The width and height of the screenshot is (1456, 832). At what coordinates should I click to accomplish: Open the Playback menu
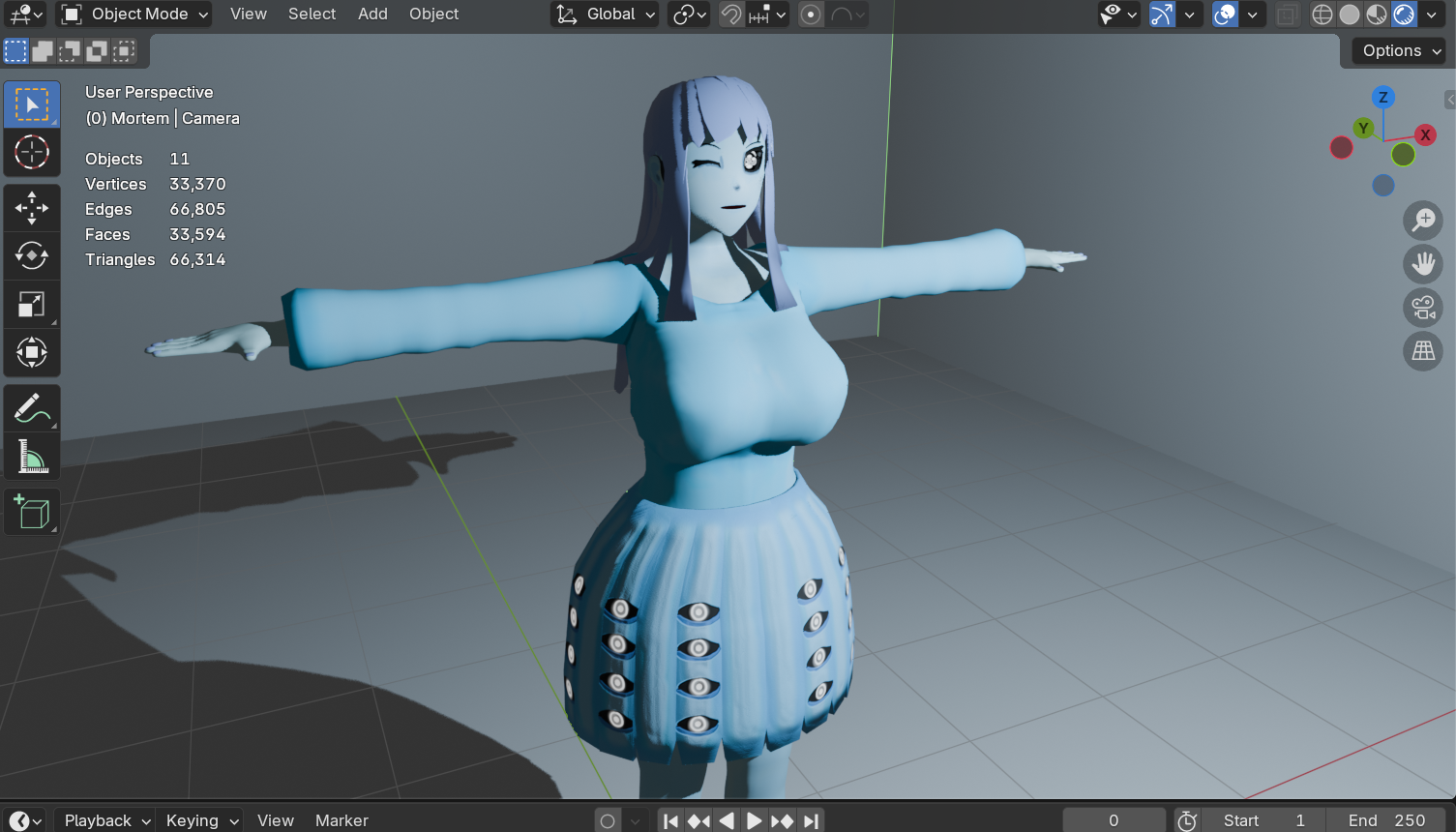pyautogui.click(x=104, y=820)
